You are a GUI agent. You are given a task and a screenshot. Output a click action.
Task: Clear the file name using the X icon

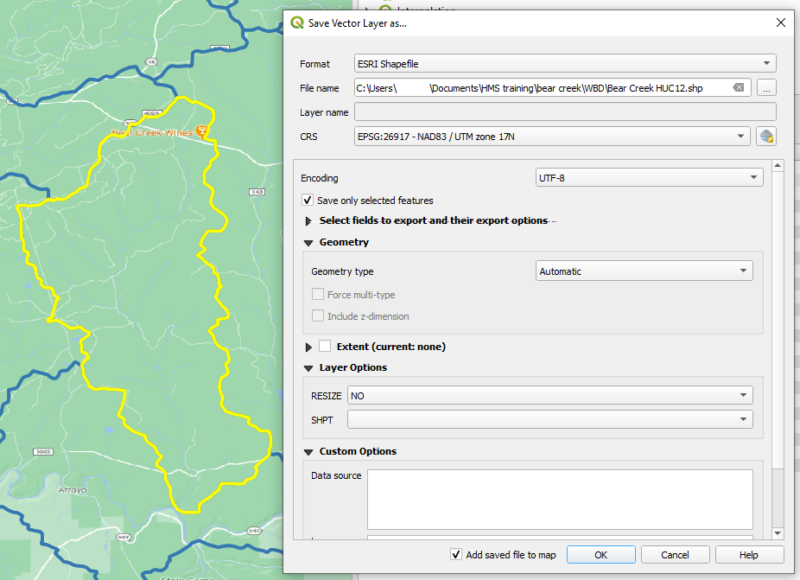tap(737, 88)
